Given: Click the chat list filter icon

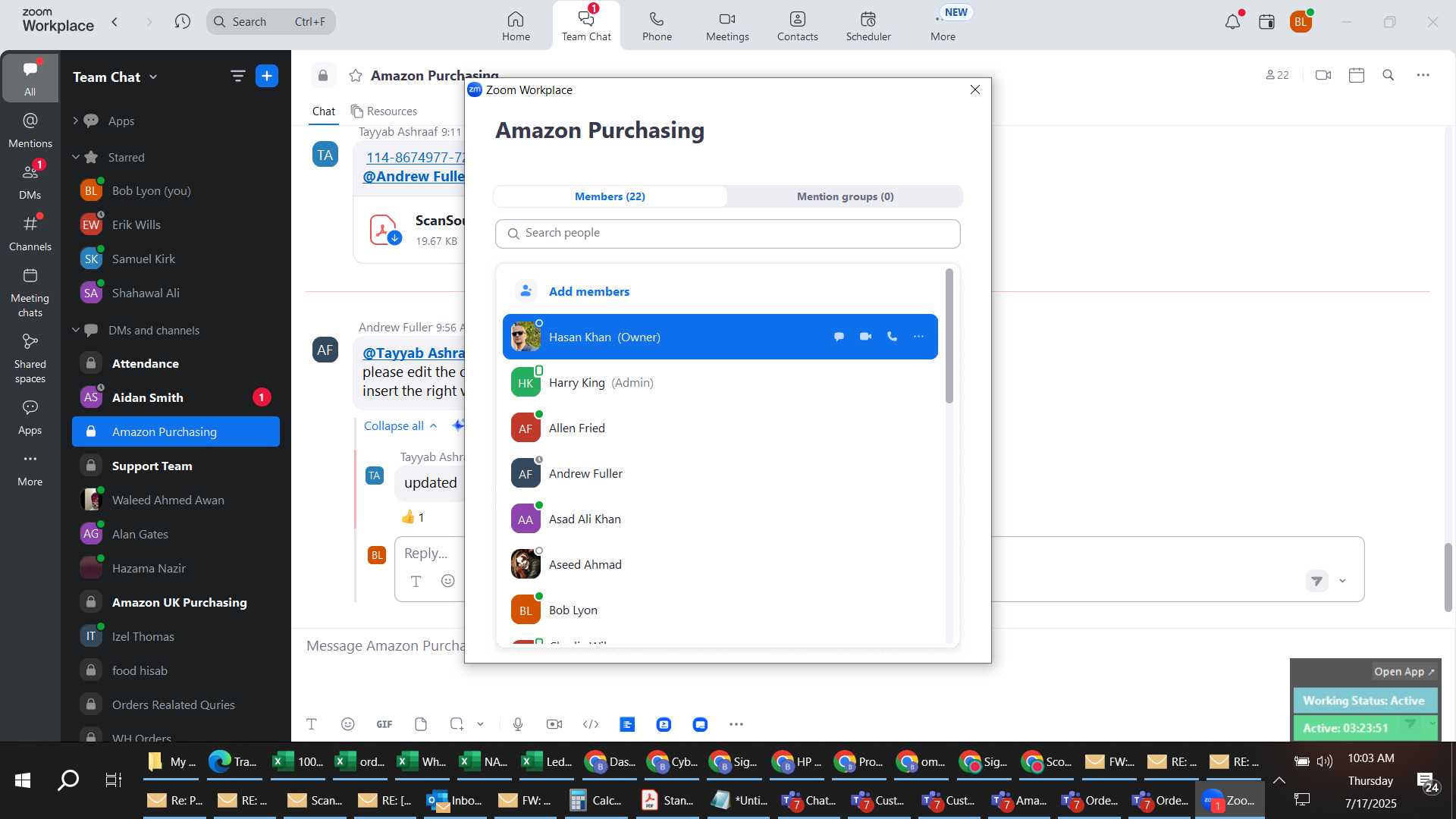Looking at the screenshot, I should [x=237, y=76].
